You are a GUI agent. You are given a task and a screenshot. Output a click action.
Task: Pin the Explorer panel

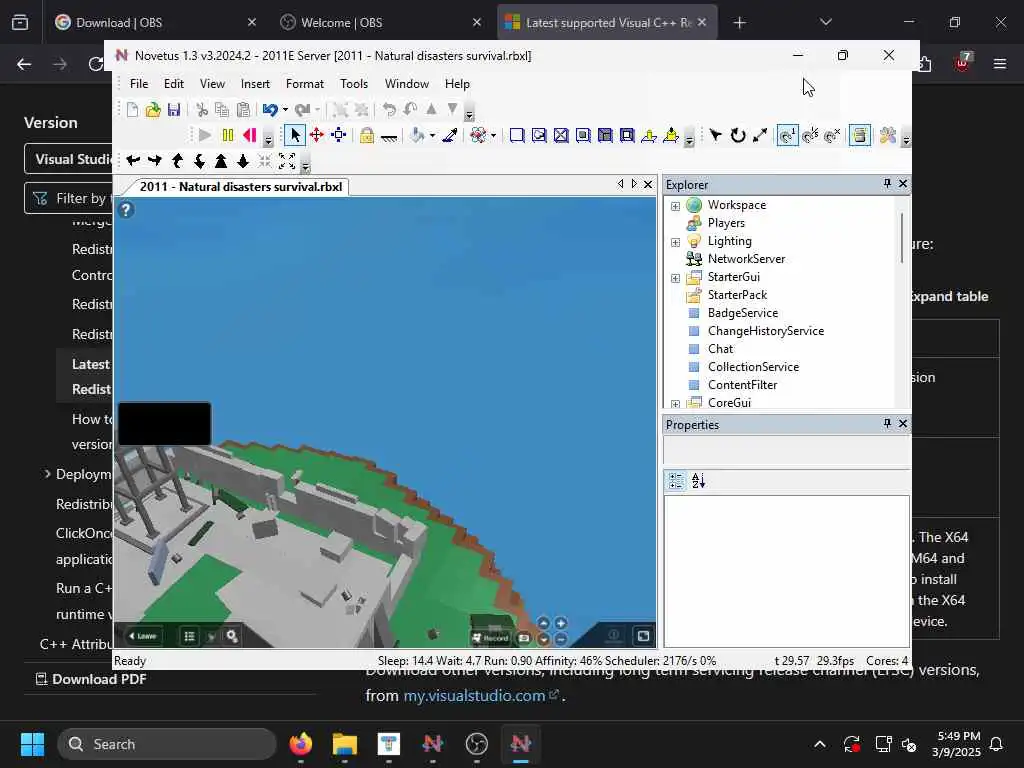pyautogui.click(x=887, y=184)
